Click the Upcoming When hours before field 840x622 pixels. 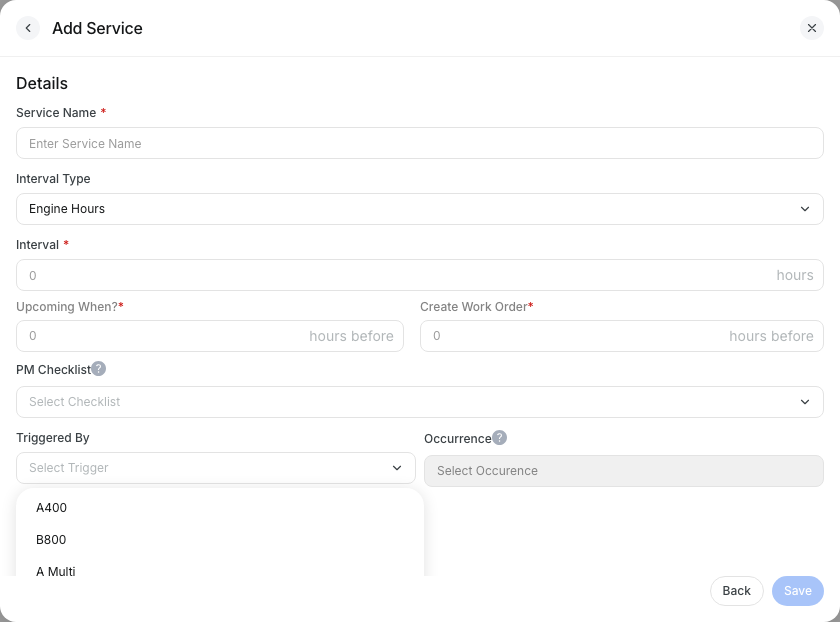point(209,336)
